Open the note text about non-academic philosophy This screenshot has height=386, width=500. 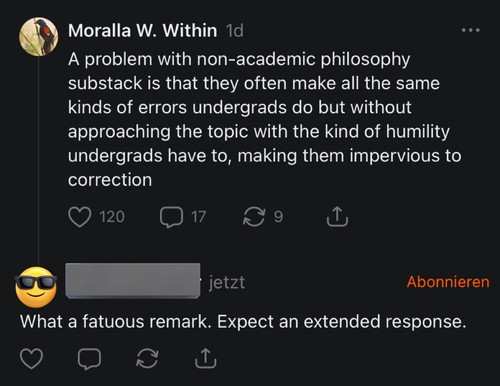click(265, 119)
